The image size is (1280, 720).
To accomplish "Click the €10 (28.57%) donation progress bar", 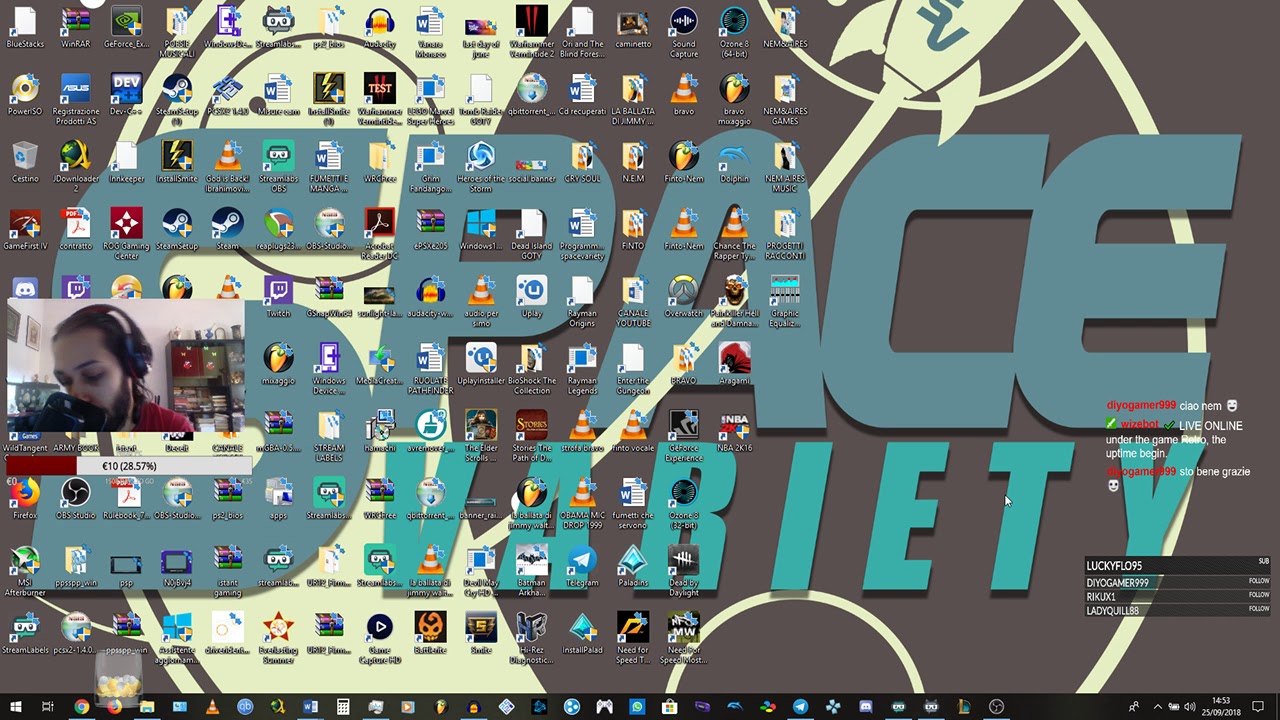I will pyautogui.click(x=128, y=466).
